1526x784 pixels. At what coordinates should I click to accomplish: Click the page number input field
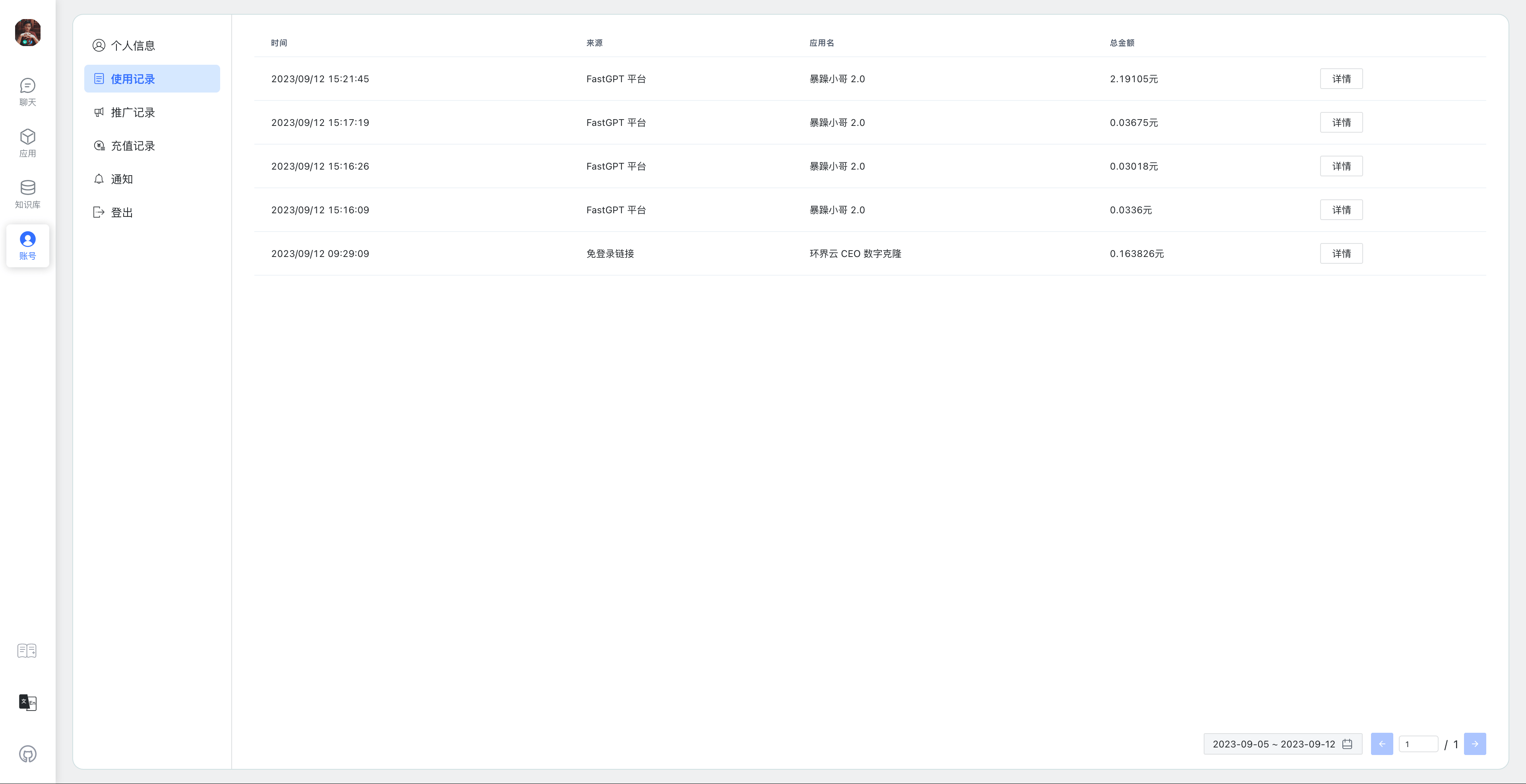click(x=1418, y=744)
